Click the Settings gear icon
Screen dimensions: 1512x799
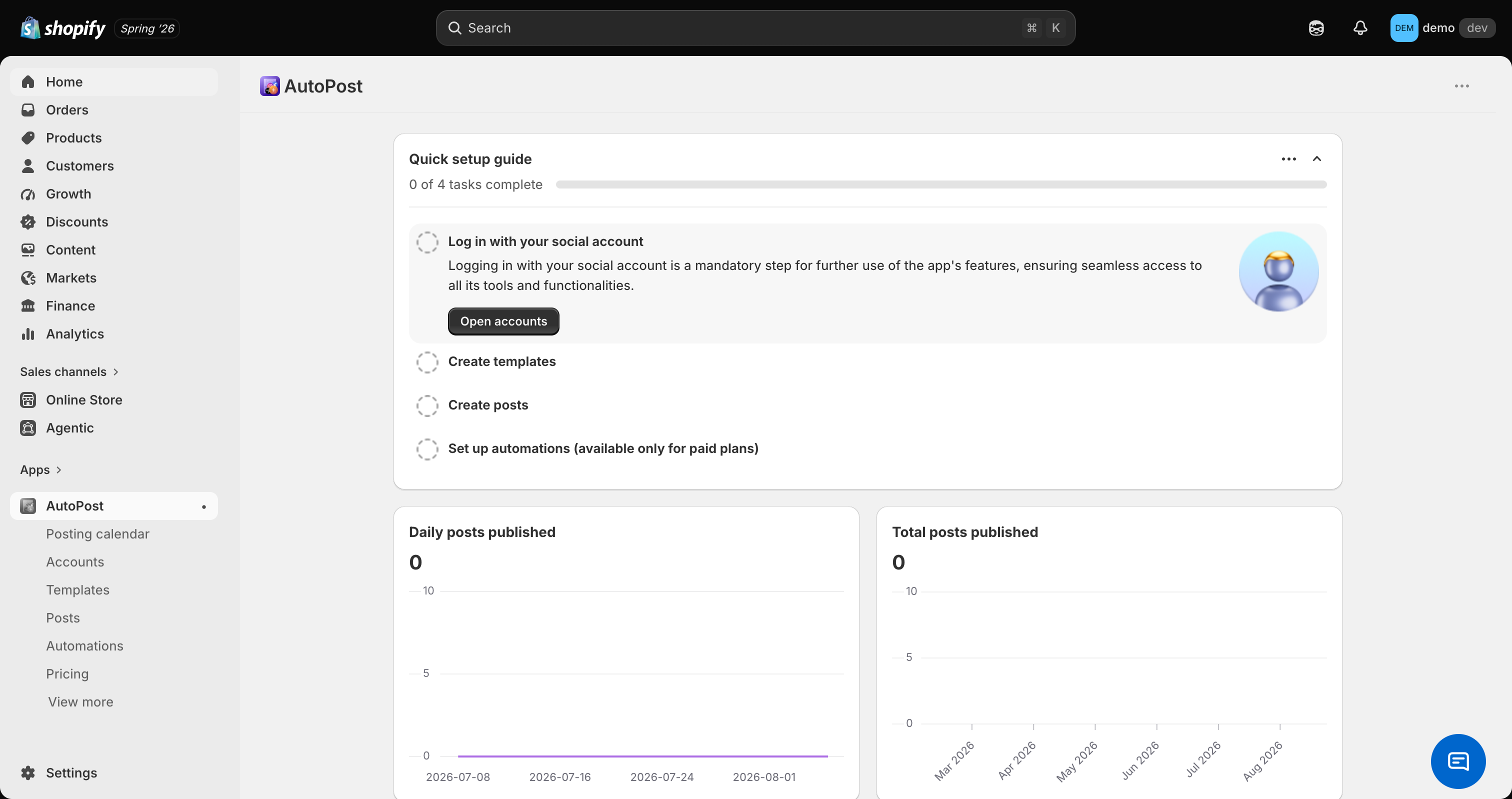pos(28,772)
